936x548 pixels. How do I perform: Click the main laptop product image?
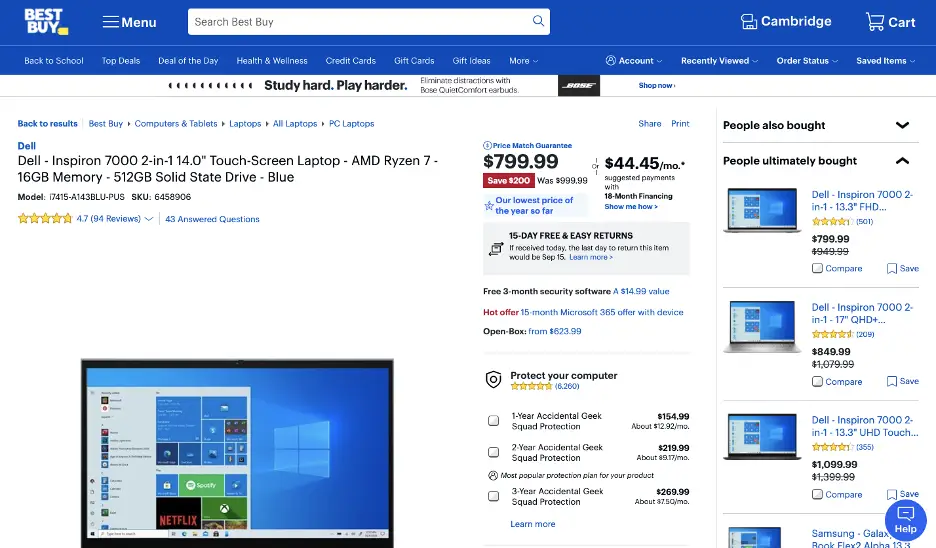237,452
